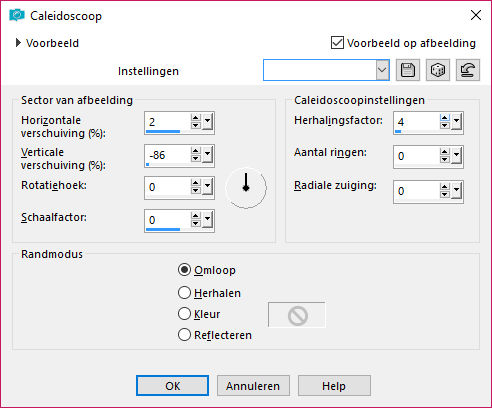Choose the Kleur radio option

[x=184, y=314]
